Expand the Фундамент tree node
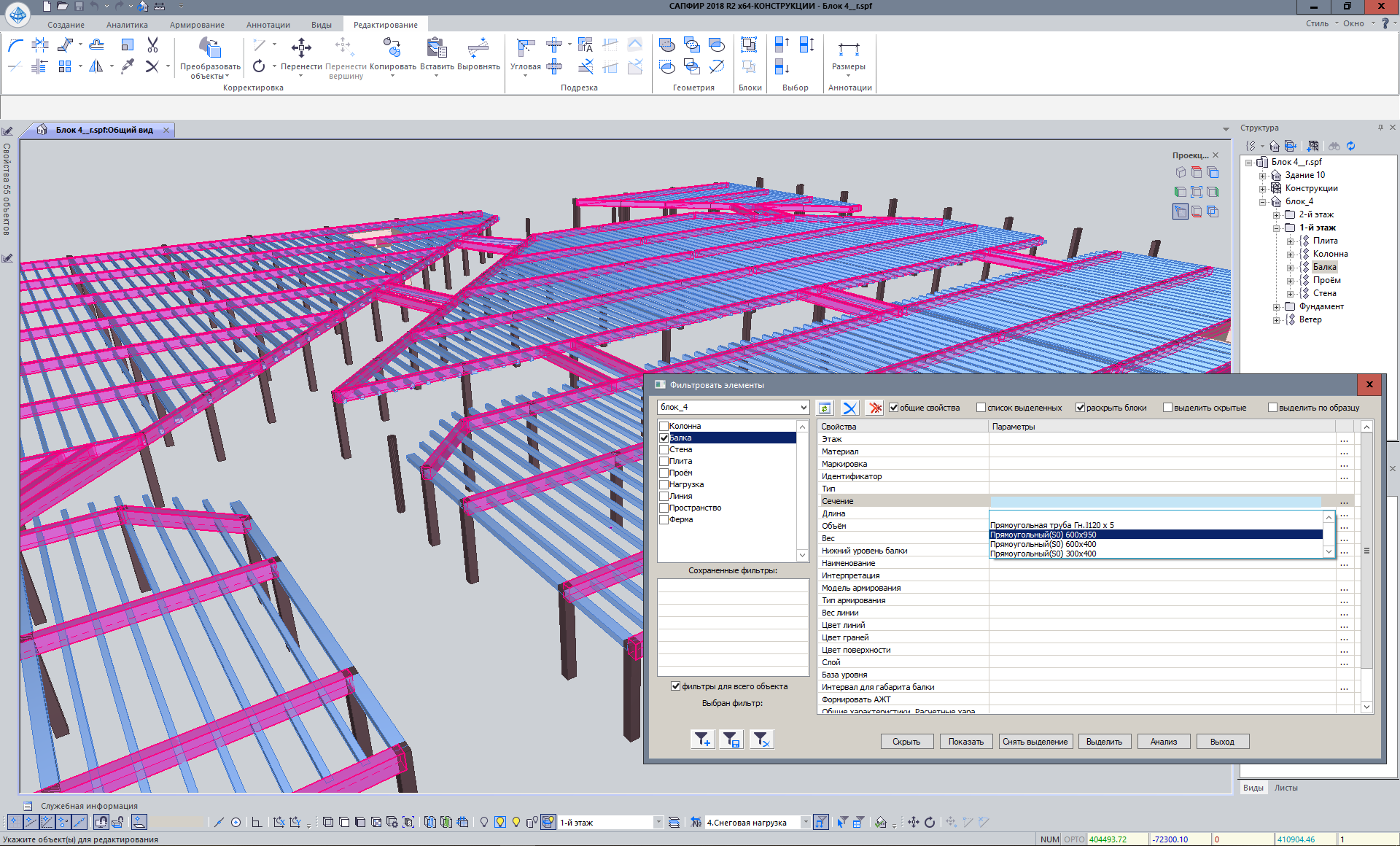This screenshot has width=1400, height=846. [1277, 307]
